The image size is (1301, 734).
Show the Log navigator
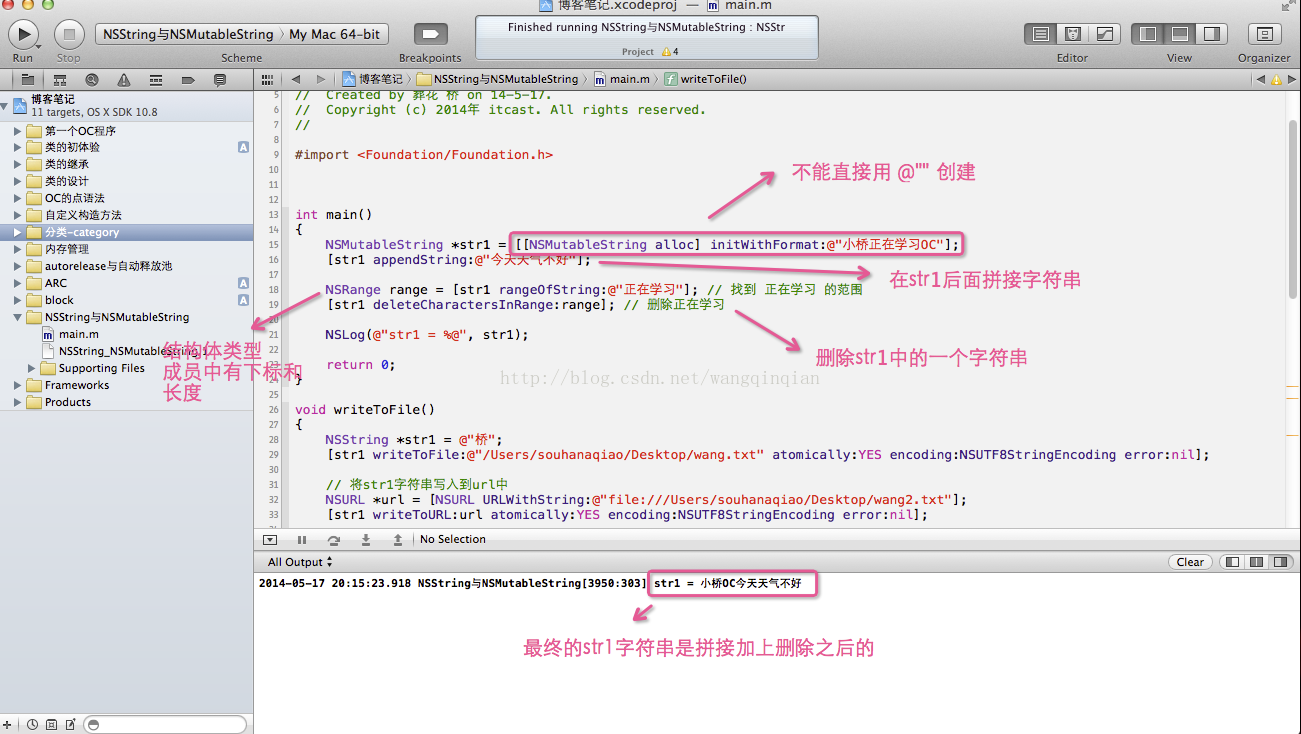(220, 79)
